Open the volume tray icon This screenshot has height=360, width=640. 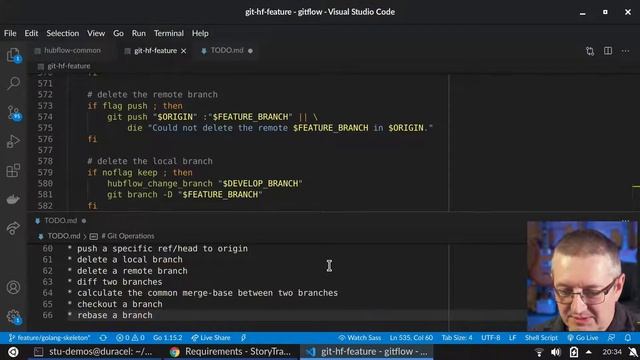tap(556, 352)
